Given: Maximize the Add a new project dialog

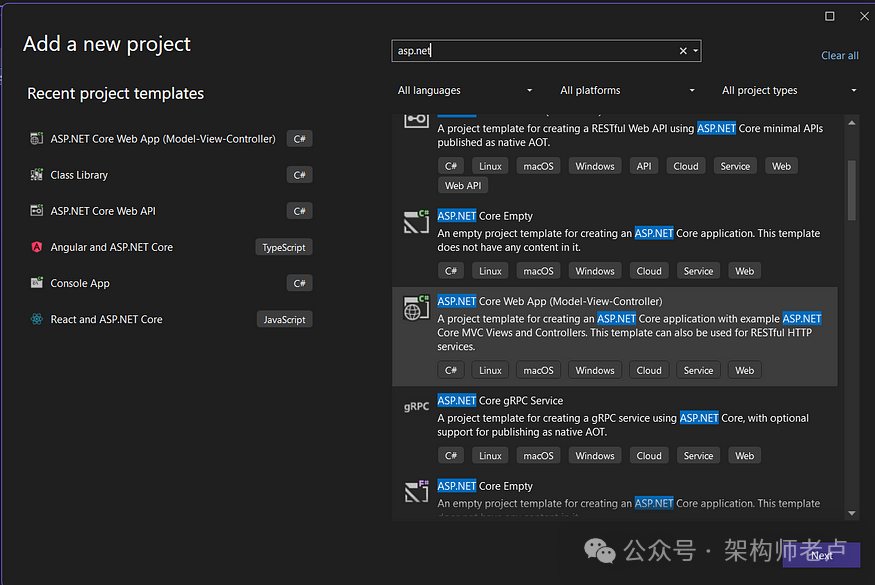Looking at the screenshot, I should click(830, 16).
